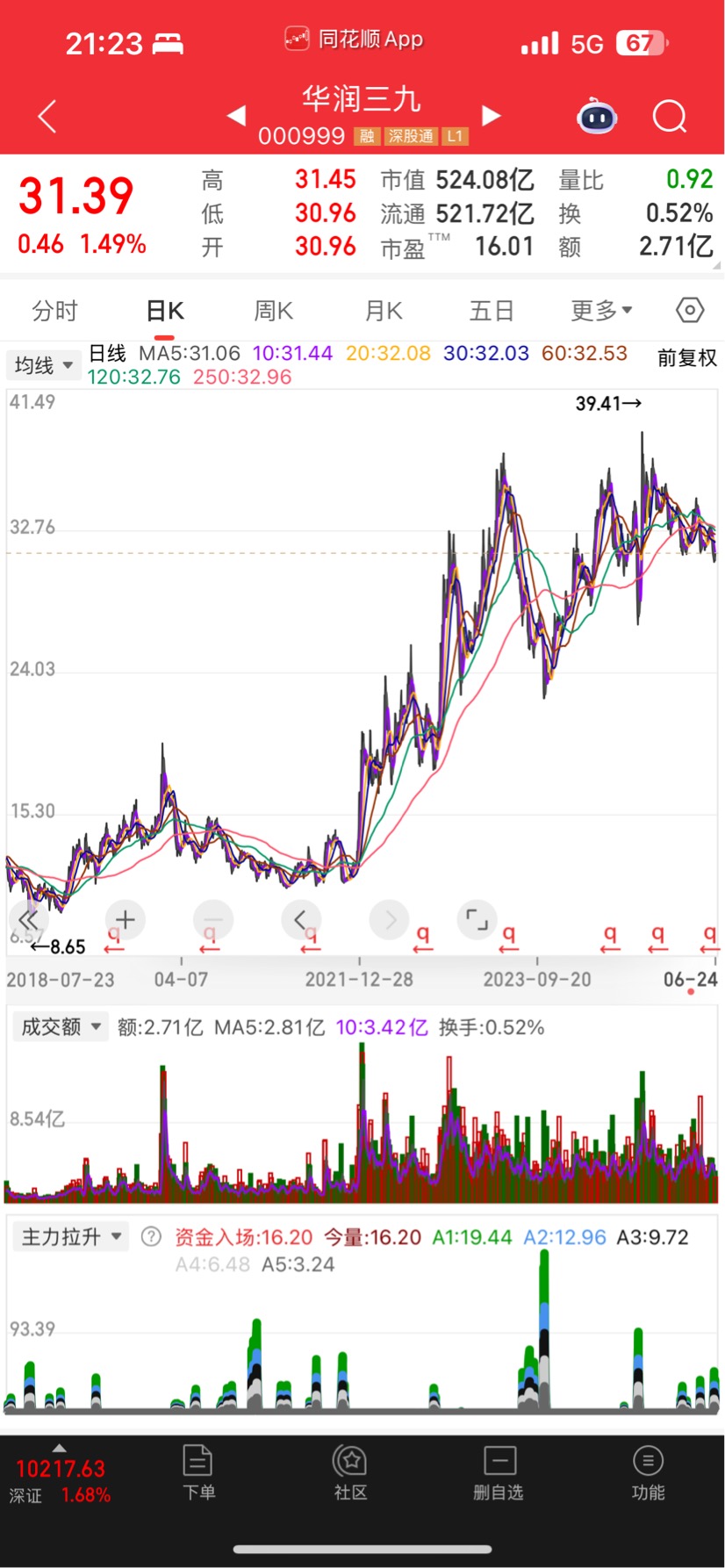725x1568 pixels.
Task: Tap turnover rate 0.52% next to 换
Action: coord(679,213)
